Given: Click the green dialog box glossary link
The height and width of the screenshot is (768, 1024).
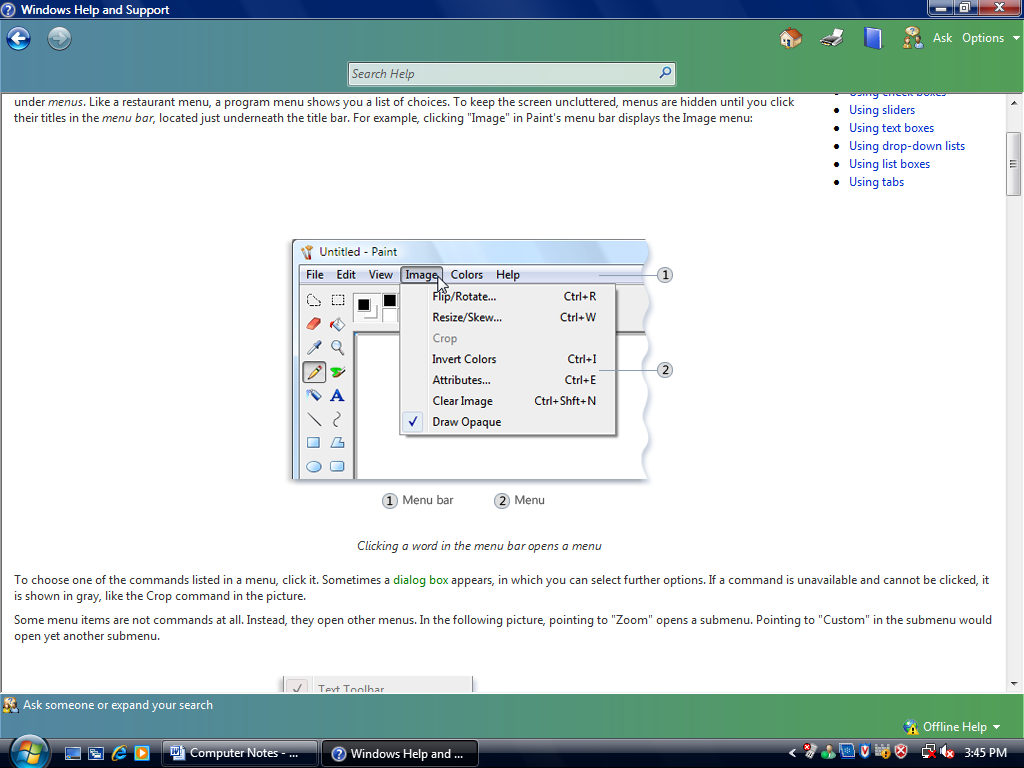Looking at the screenshot, I should pyautogui.click(x=421, y=580).
